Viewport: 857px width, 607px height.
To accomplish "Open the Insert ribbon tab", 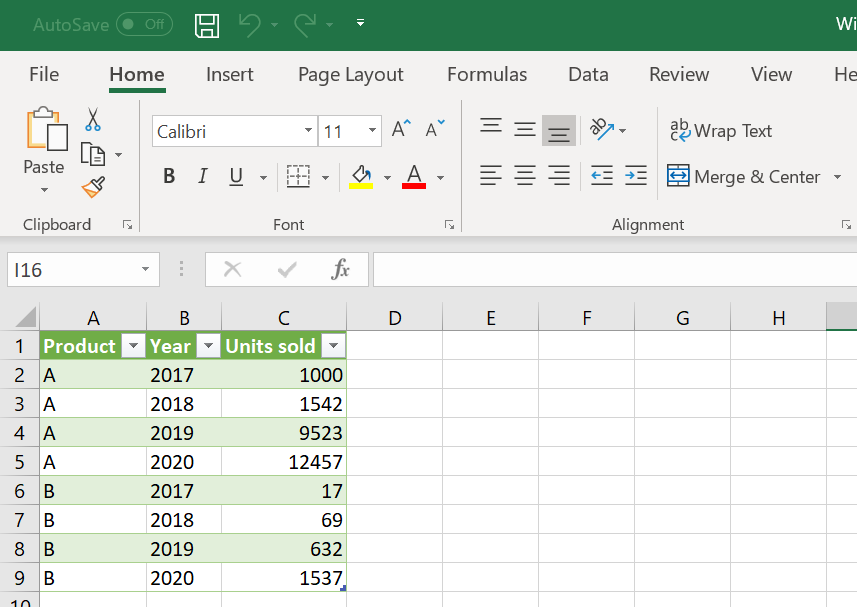I will tap(230, 75).
